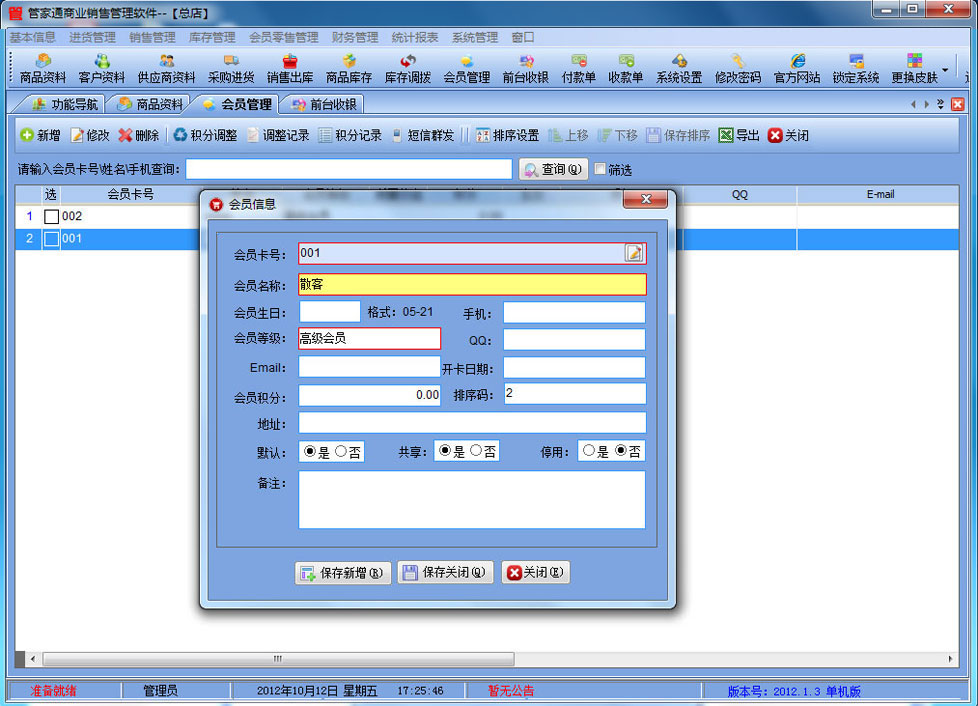
Task: Open 会员等级 combo box
Action: (369, 339)
